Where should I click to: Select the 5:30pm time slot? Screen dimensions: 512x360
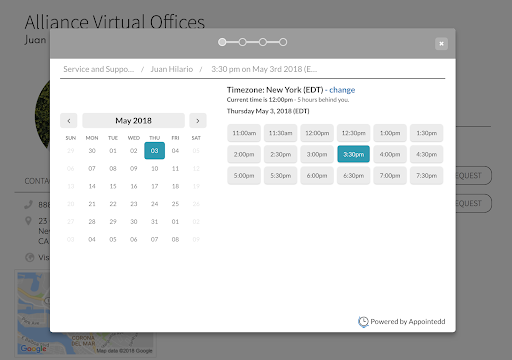[x=280, y=176]
